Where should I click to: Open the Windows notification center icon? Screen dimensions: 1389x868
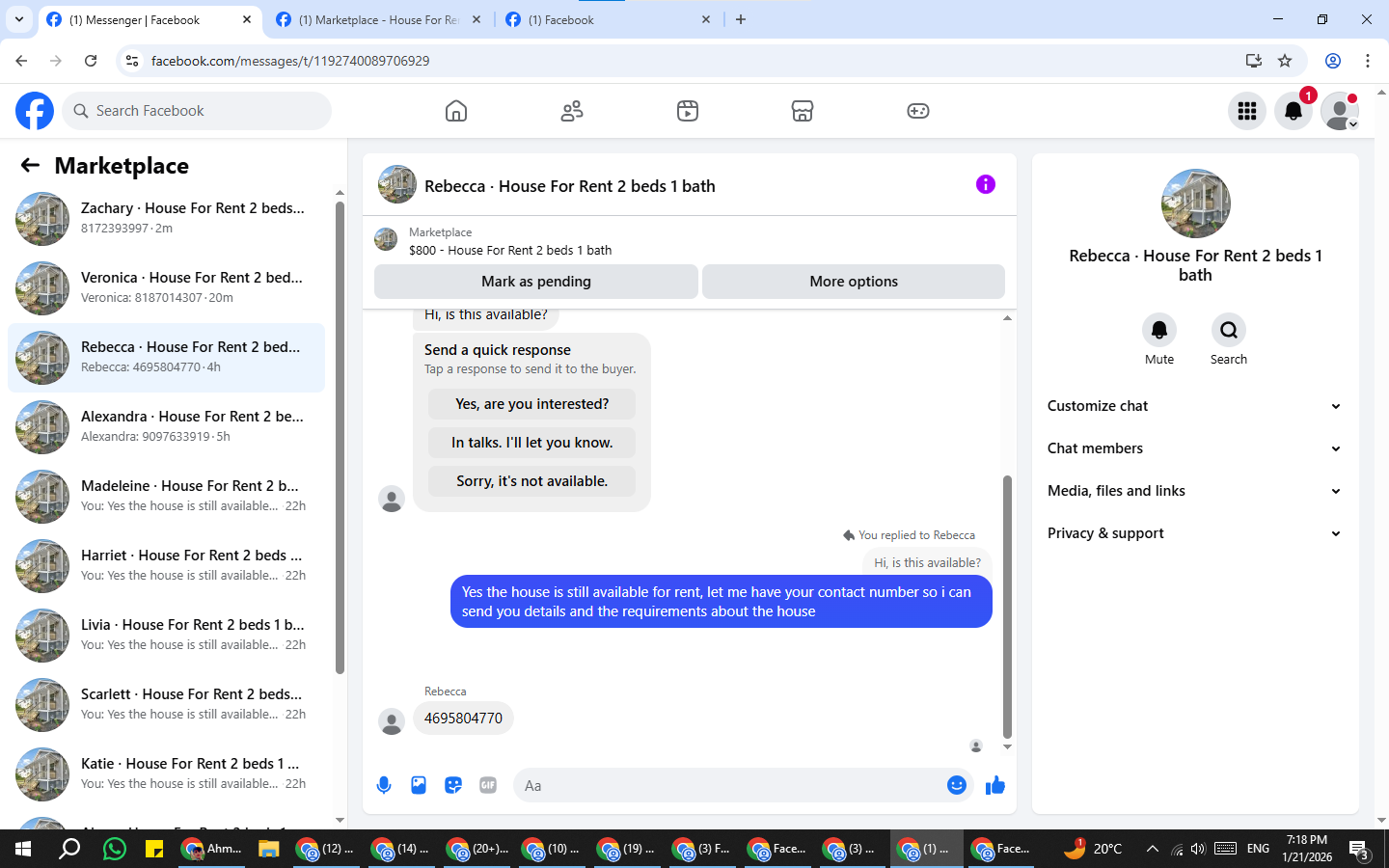click(x=1359, y=849)
